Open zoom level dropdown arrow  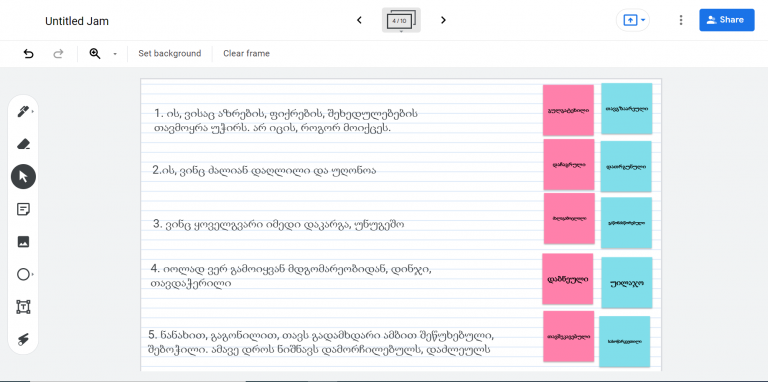click(115, 54)
